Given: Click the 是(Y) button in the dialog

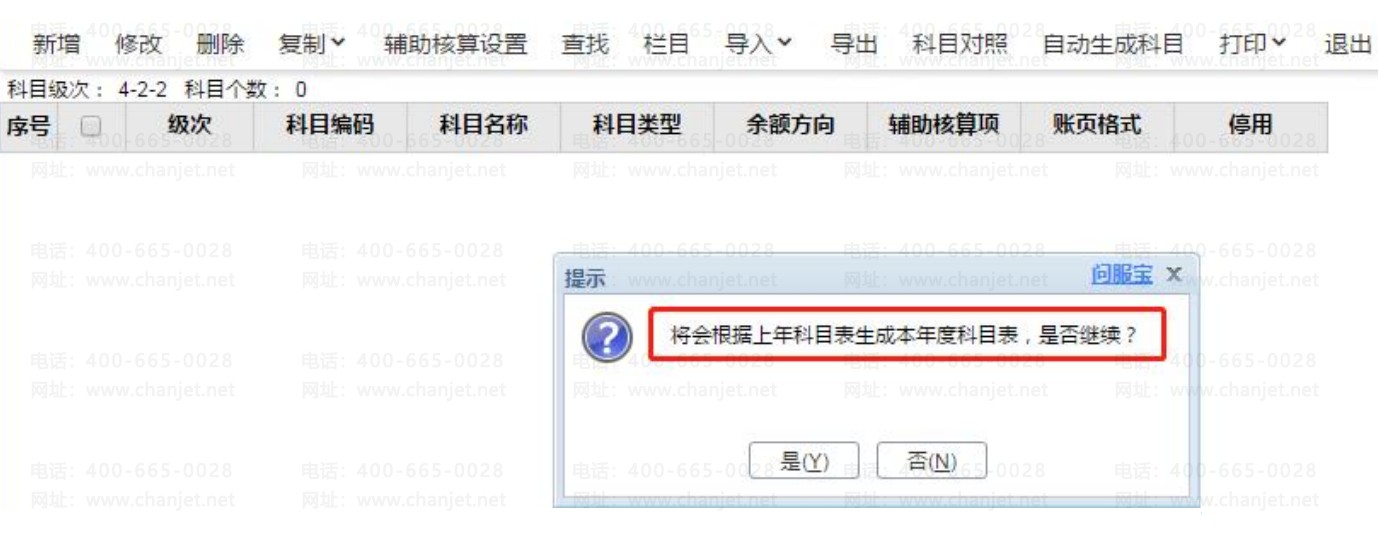Looking at the screenshot, I should click(x=804, y=461).
